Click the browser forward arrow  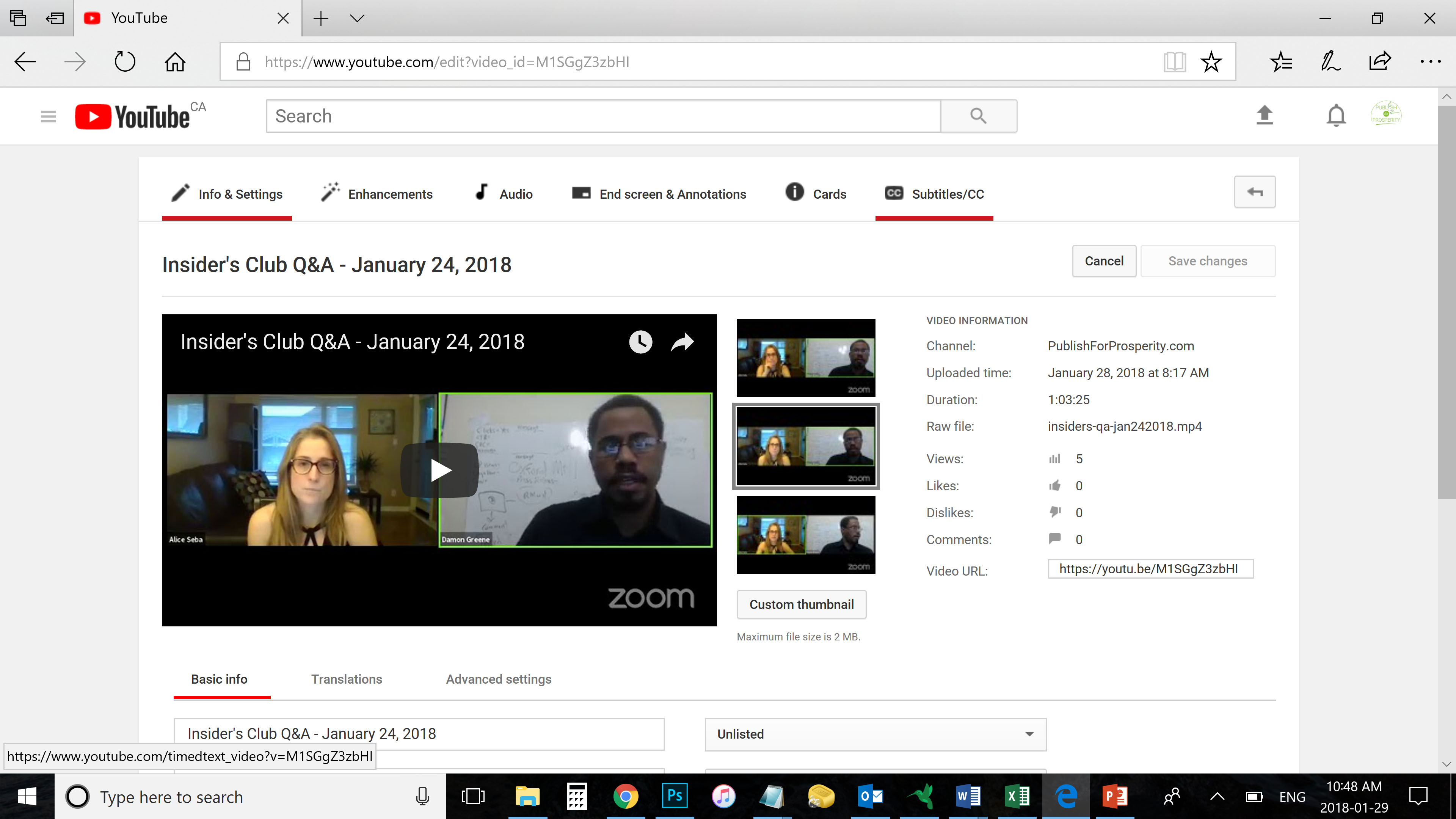75,61
